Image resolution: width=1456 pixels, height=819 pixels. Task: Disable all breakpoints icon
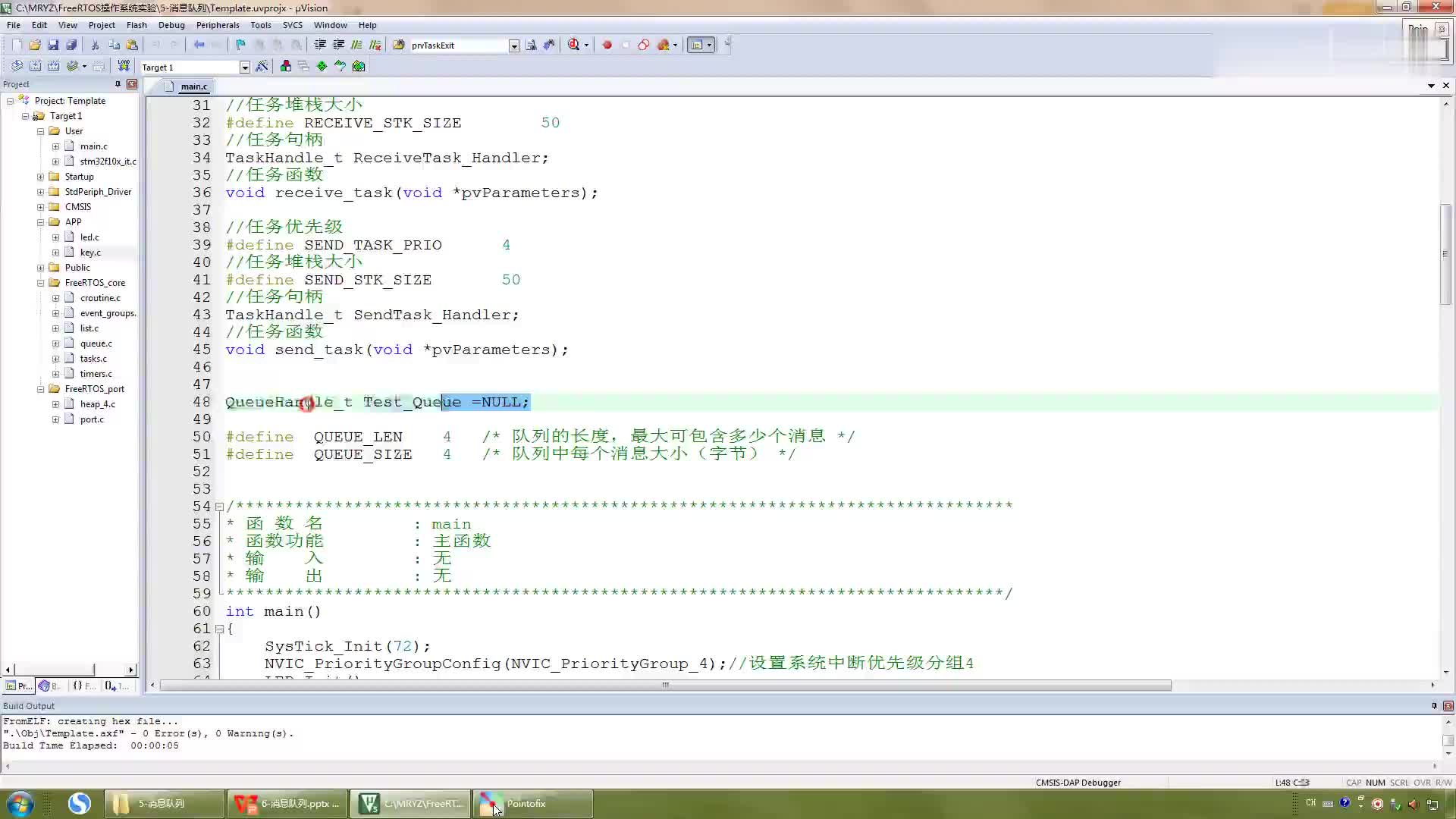pos(643,45)
